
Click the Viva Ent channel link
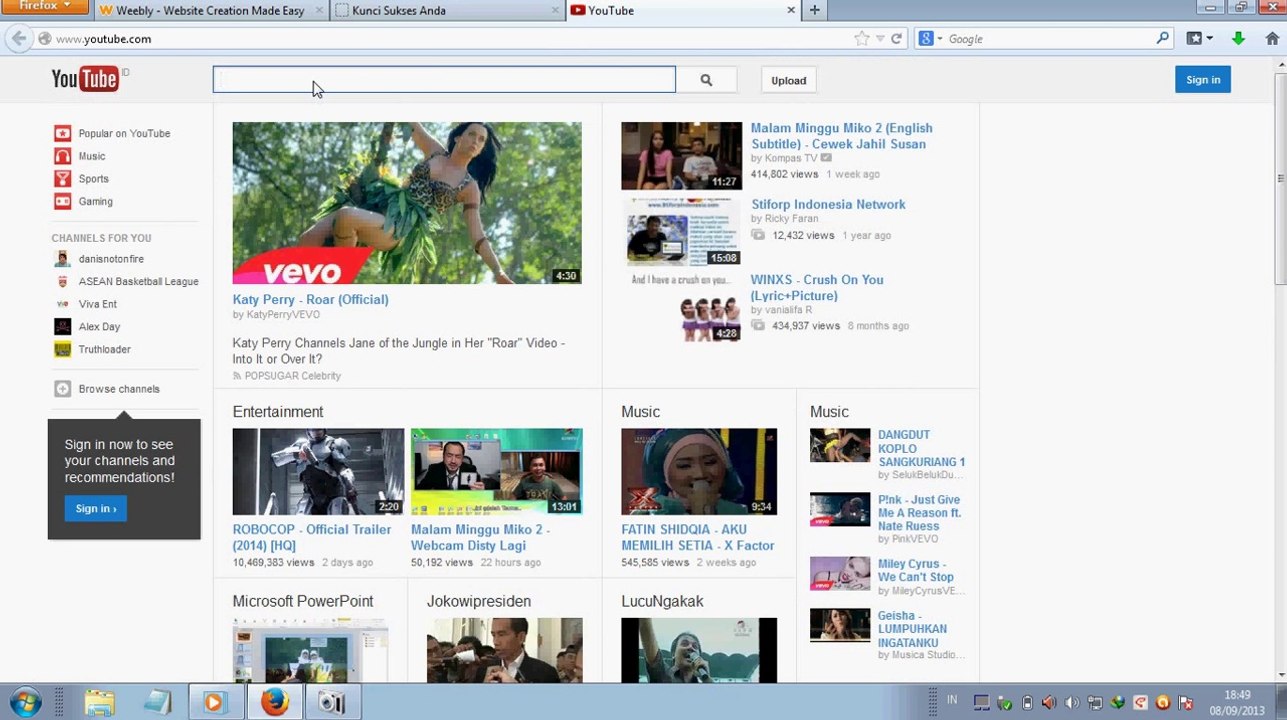(98, 304)
